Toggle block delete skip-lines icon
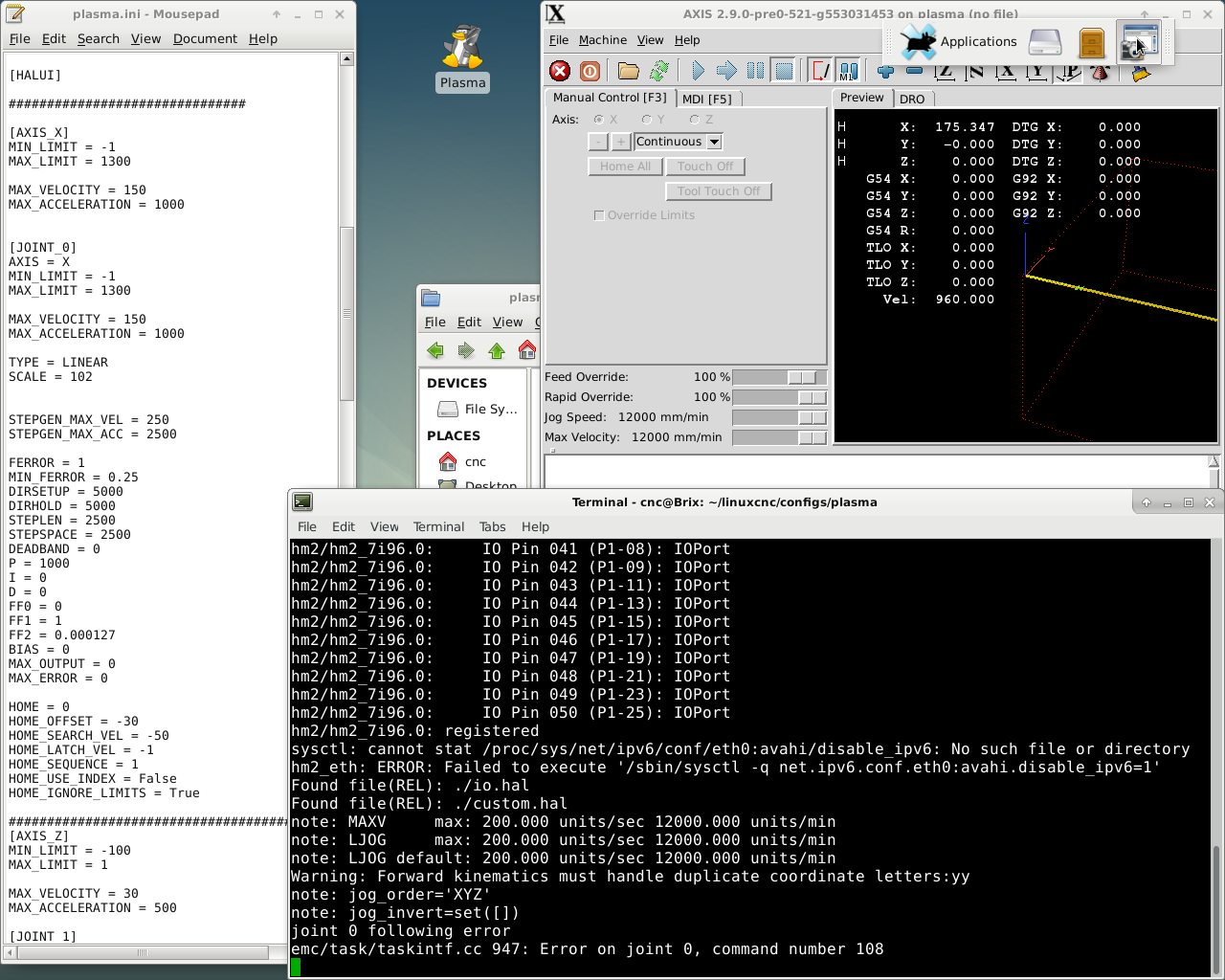Viewport: 1225px width, 980px height. 821,71
